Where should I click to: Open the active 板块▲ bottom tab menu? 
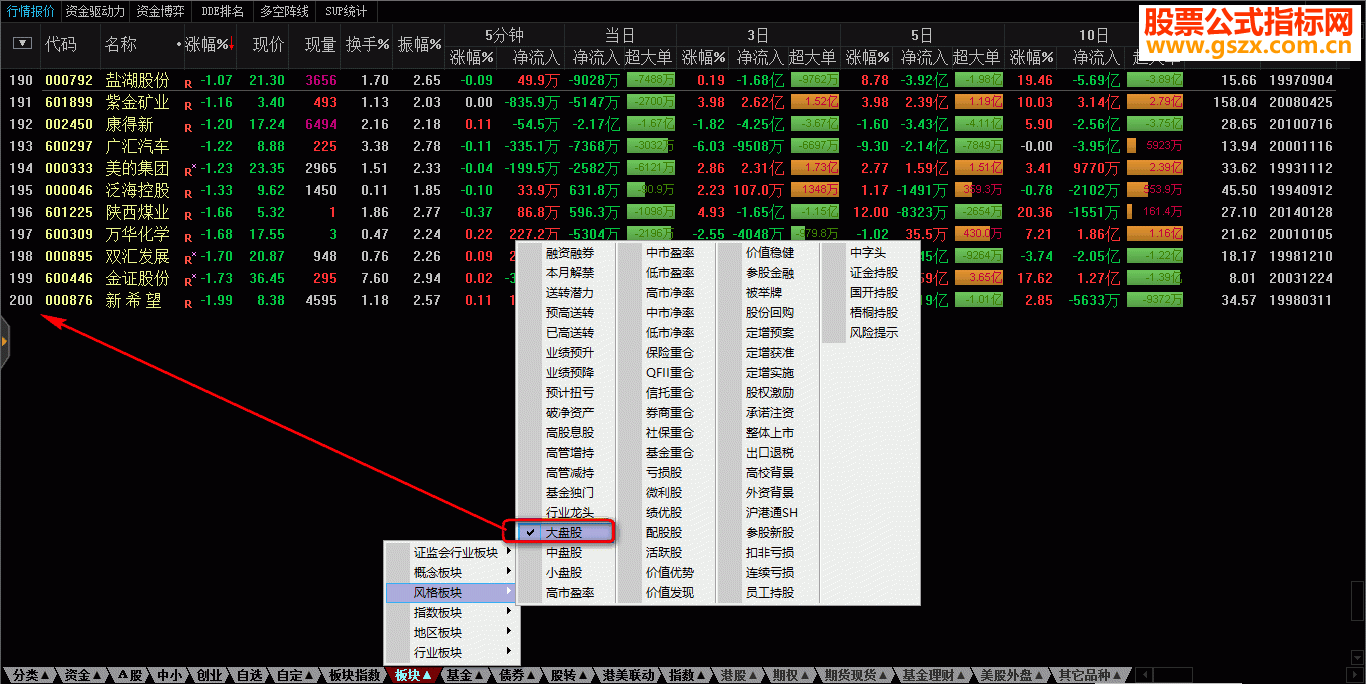click(413, 675)
